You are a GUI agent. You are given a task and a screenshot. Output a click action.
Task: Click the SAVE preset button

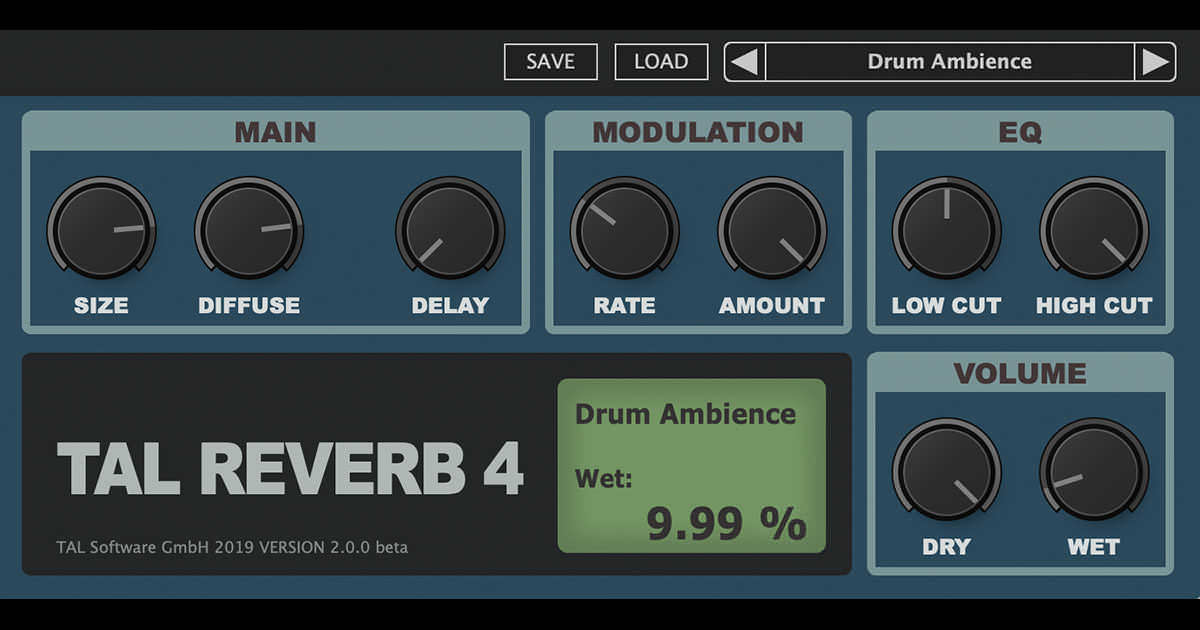coord(550,62)
